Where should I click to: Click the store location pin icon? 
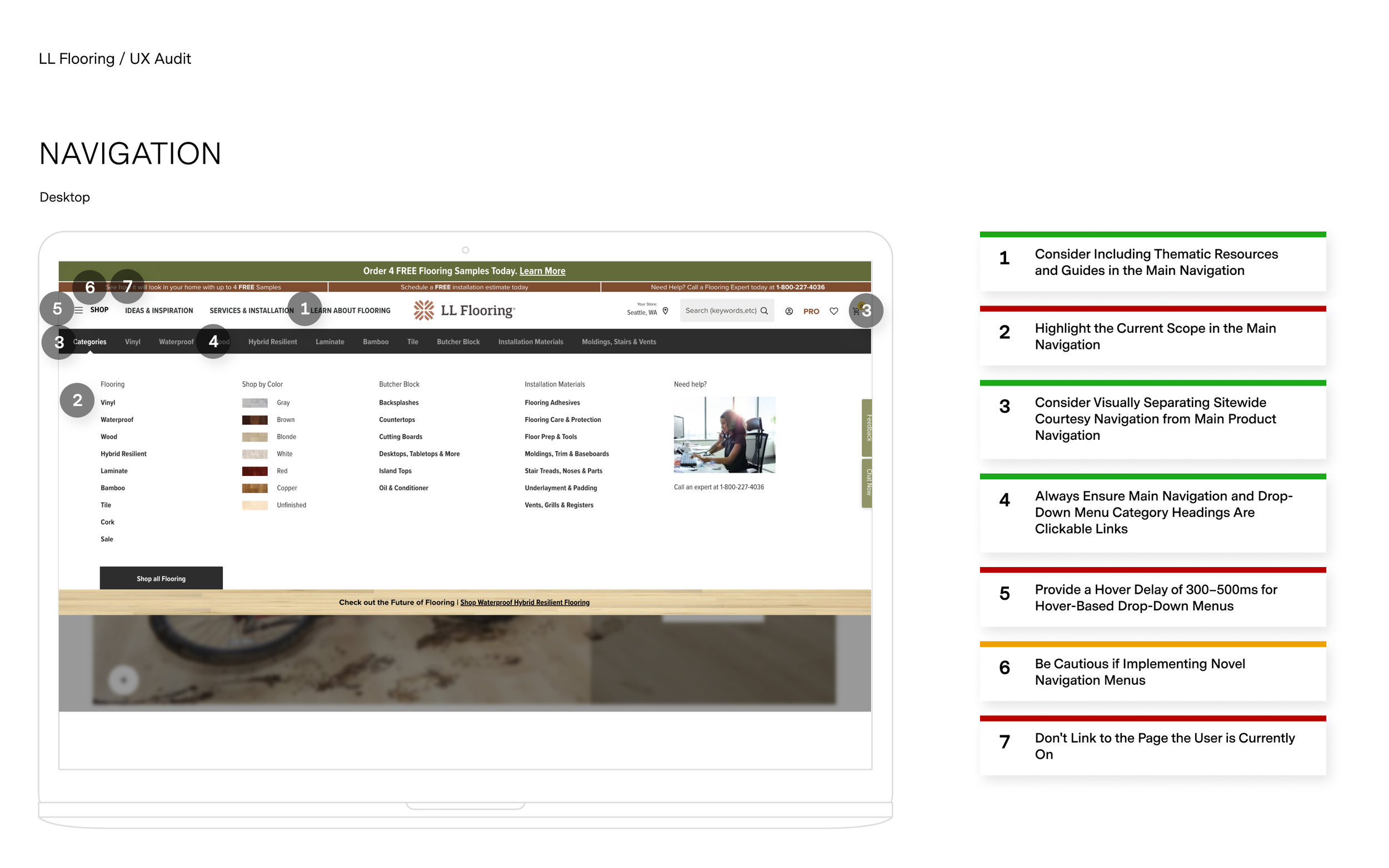click(x=665, y=311)
